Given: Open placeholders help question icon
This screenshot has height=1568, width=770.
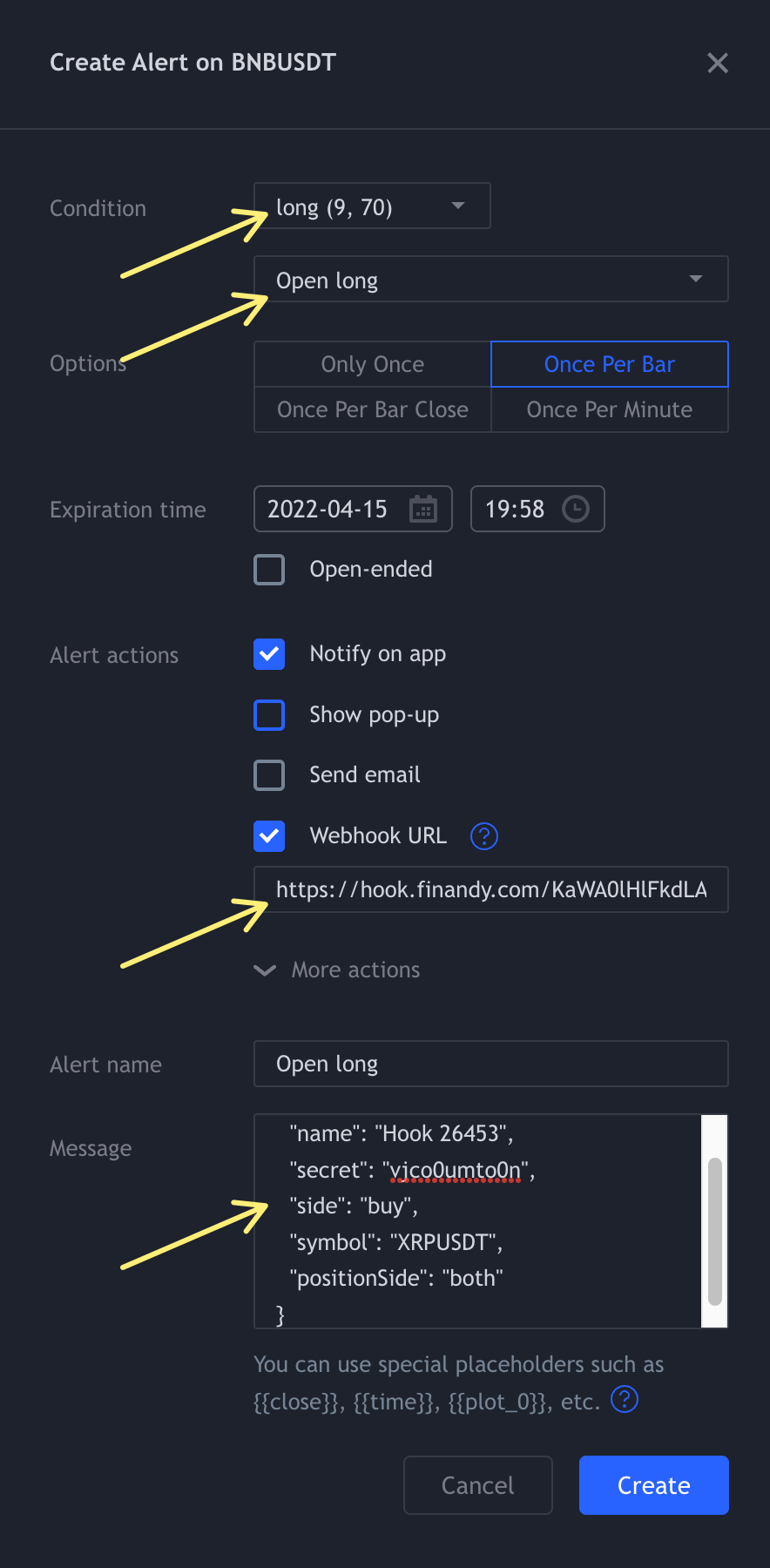Looking at the screenshot, I should pyautogui.click(x=625, y=1400).
